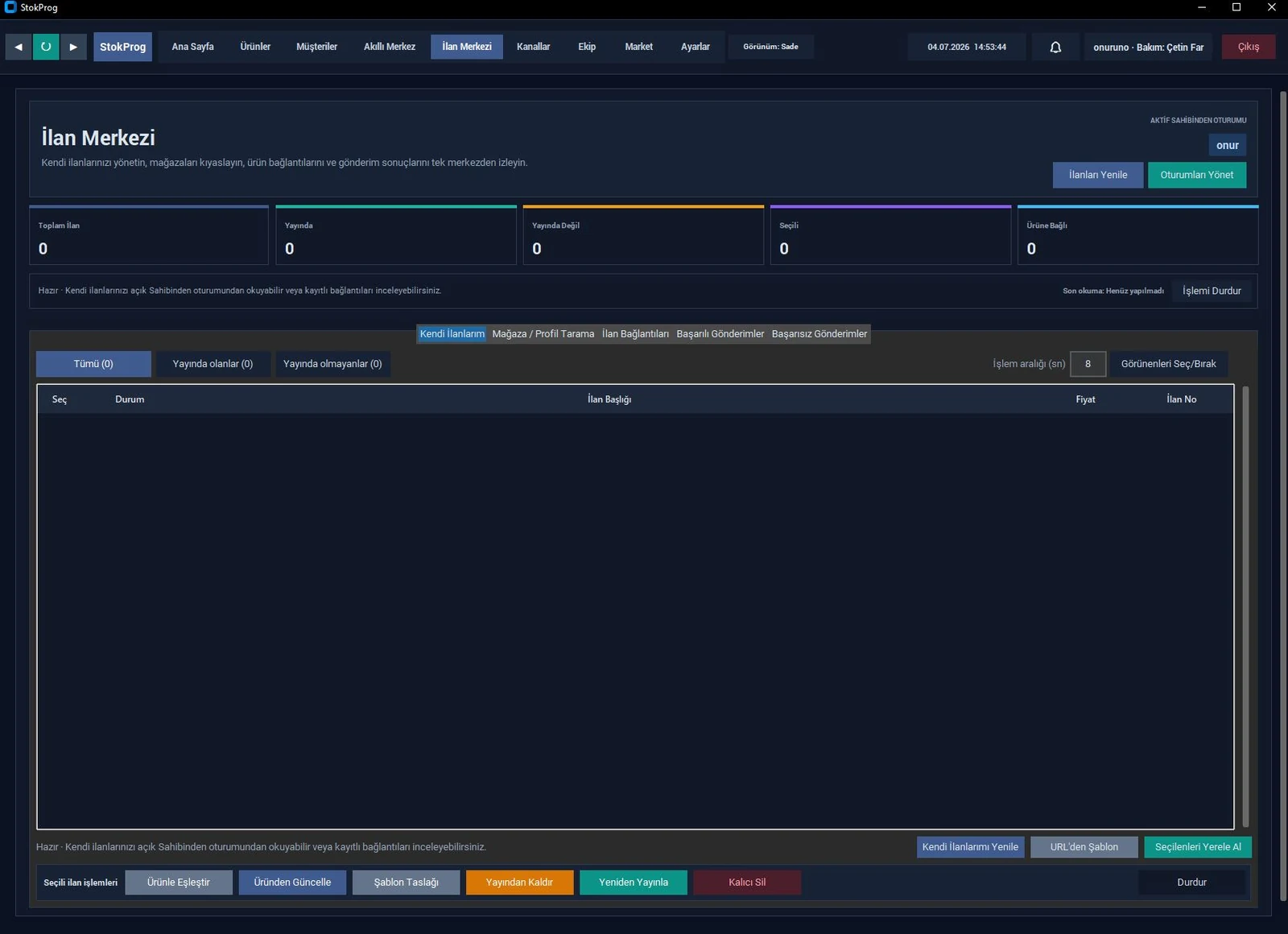Select the Yayında olanlar (0) filter
Image resolution: width=1288 pixels, height=934 pixels.
[x=213, y=364]
